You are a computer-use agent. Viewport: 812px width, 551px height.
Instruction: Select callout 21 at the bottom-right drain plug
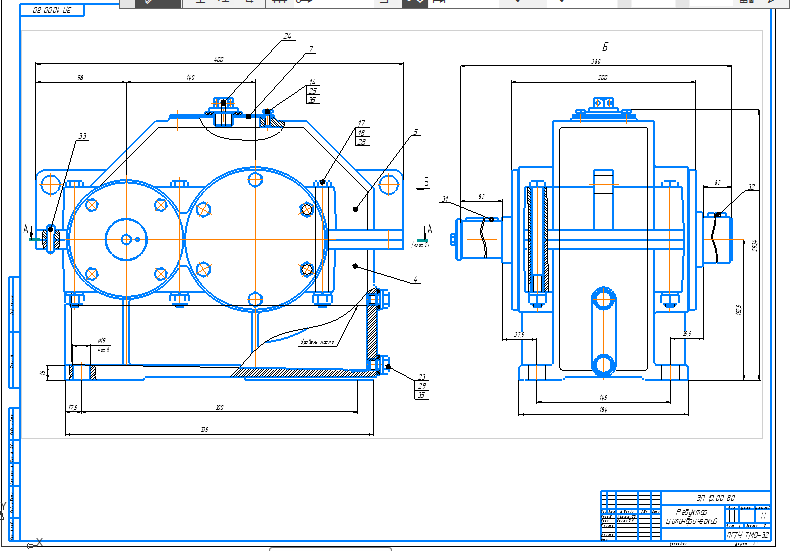pos(422,377)
